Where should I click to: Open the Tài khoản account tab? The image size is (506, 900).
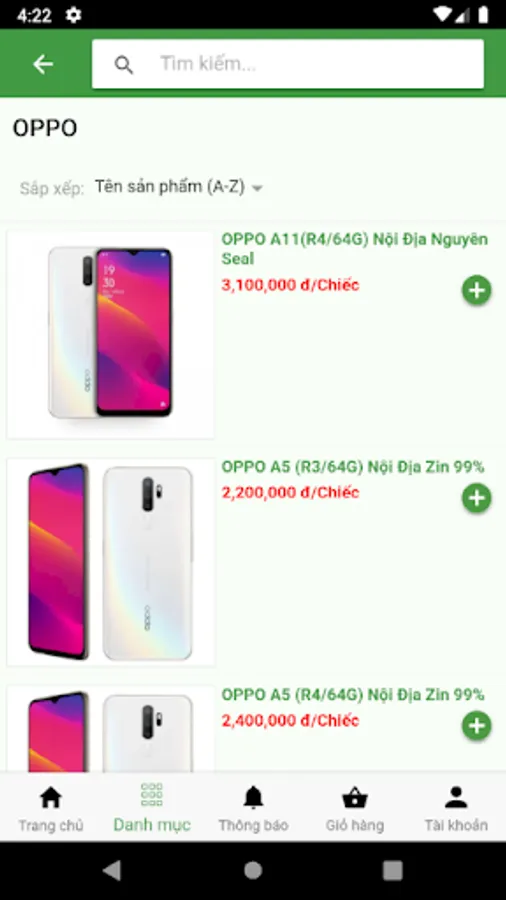tap(456, 809)
